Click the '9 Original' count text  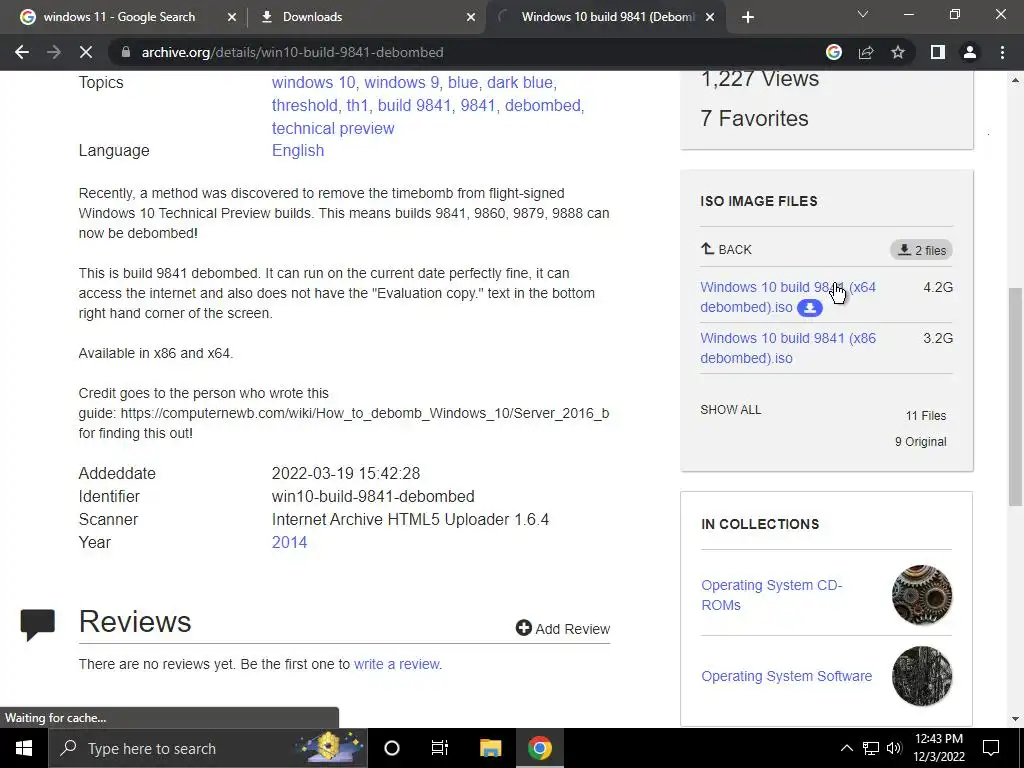coord(921,441)
